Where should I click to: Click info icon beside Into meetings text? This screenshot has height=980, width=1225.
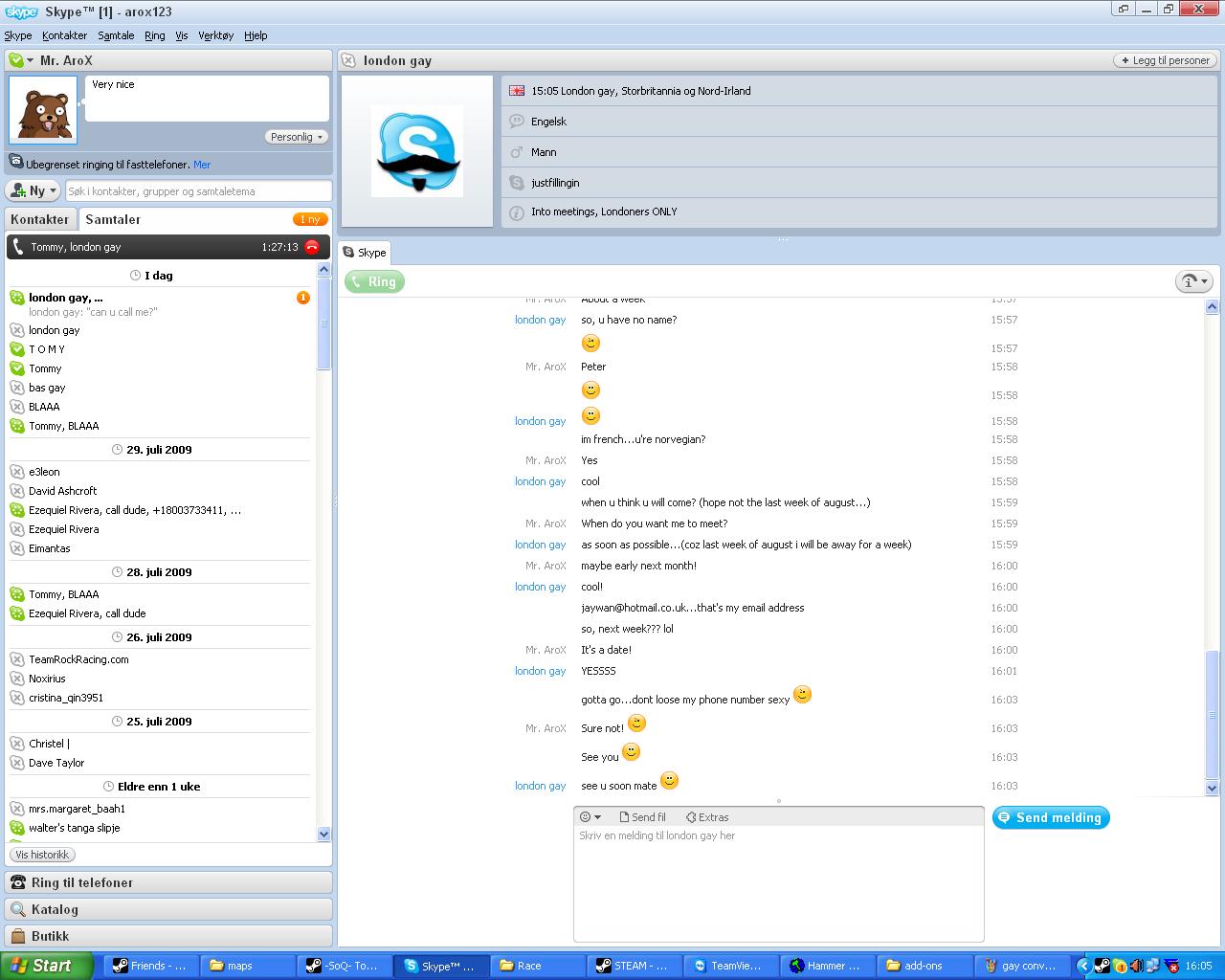pyautogui.click(x=517, y=212)
